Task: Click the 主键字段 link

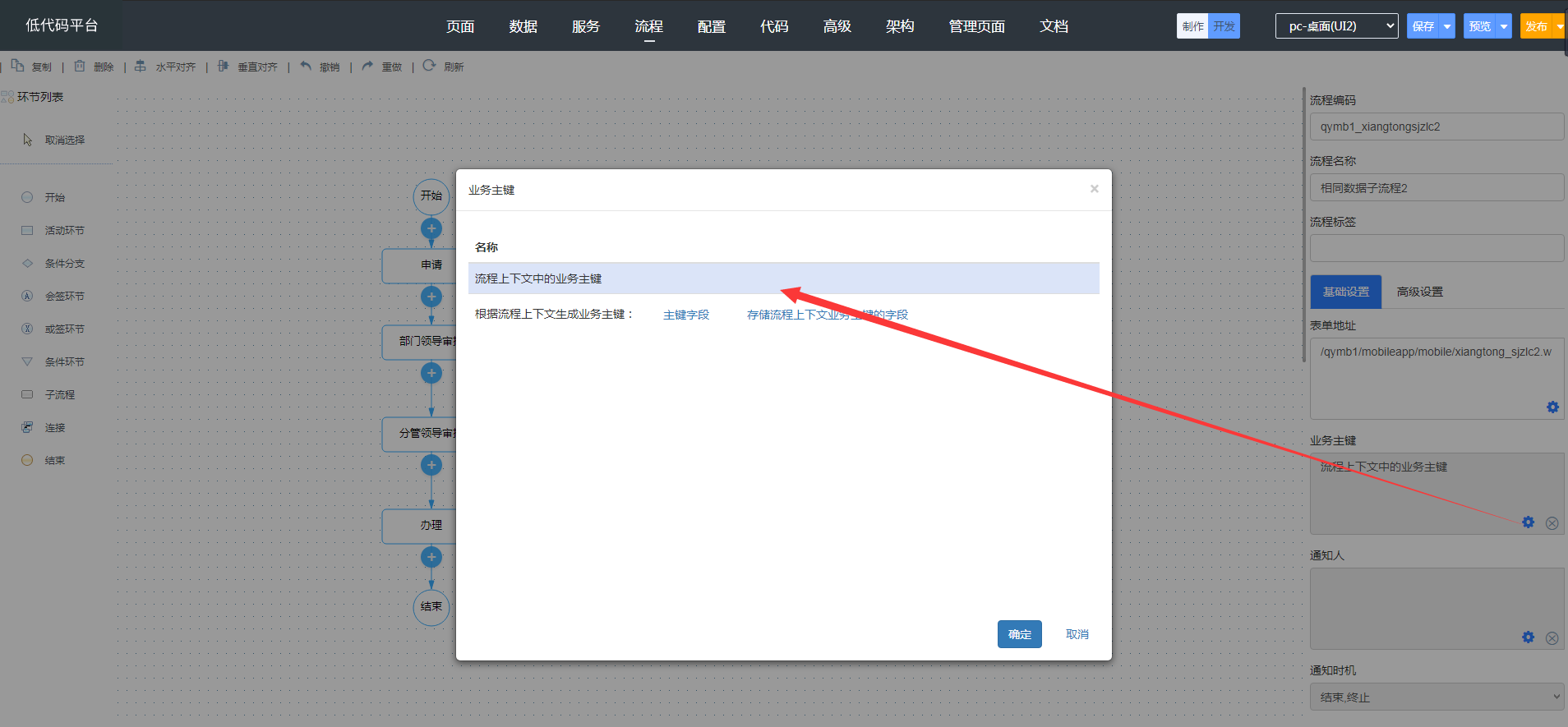Action: tap(685, 315)
